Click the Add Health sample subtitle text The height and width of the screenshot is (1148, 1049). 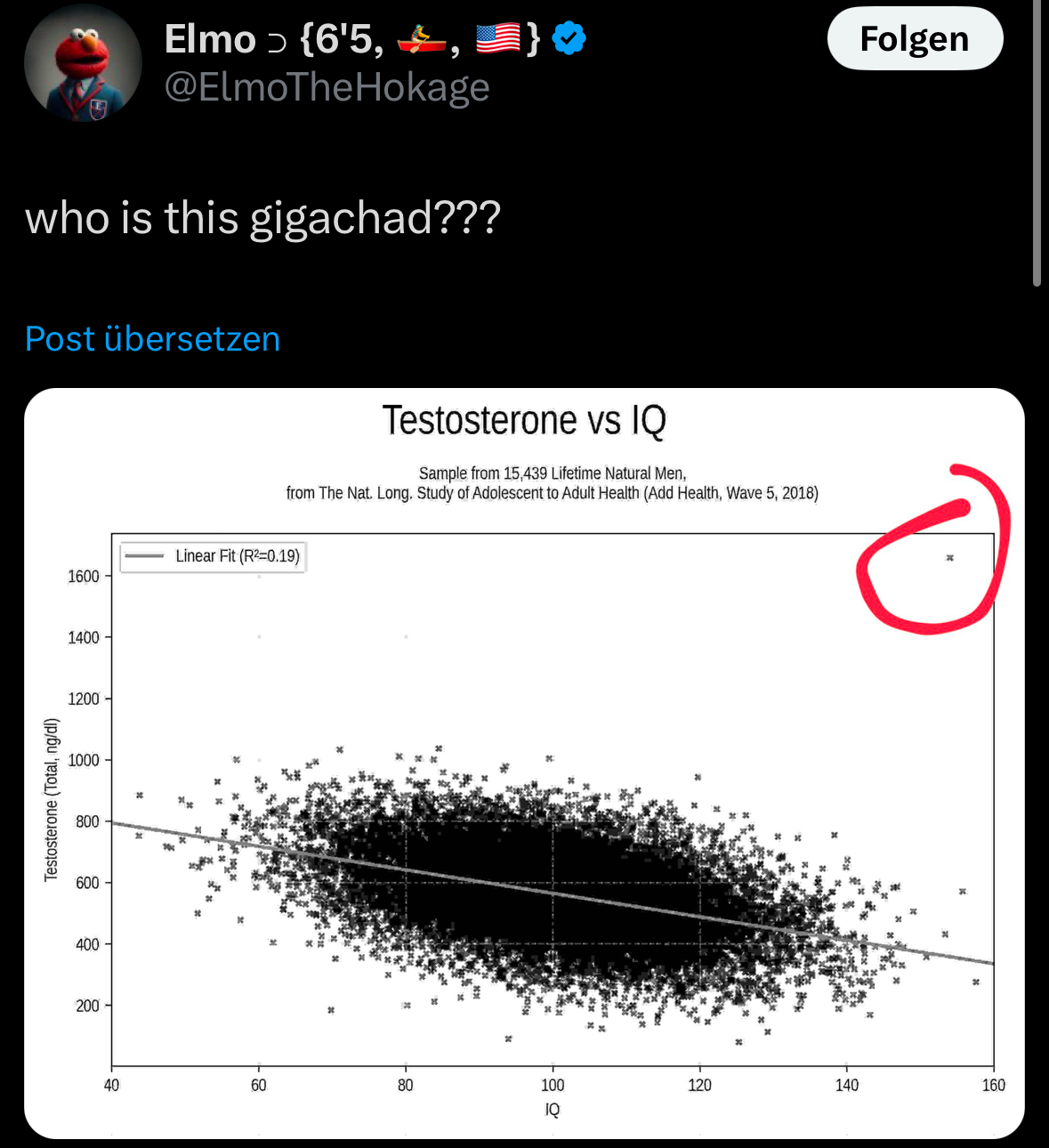552,483
